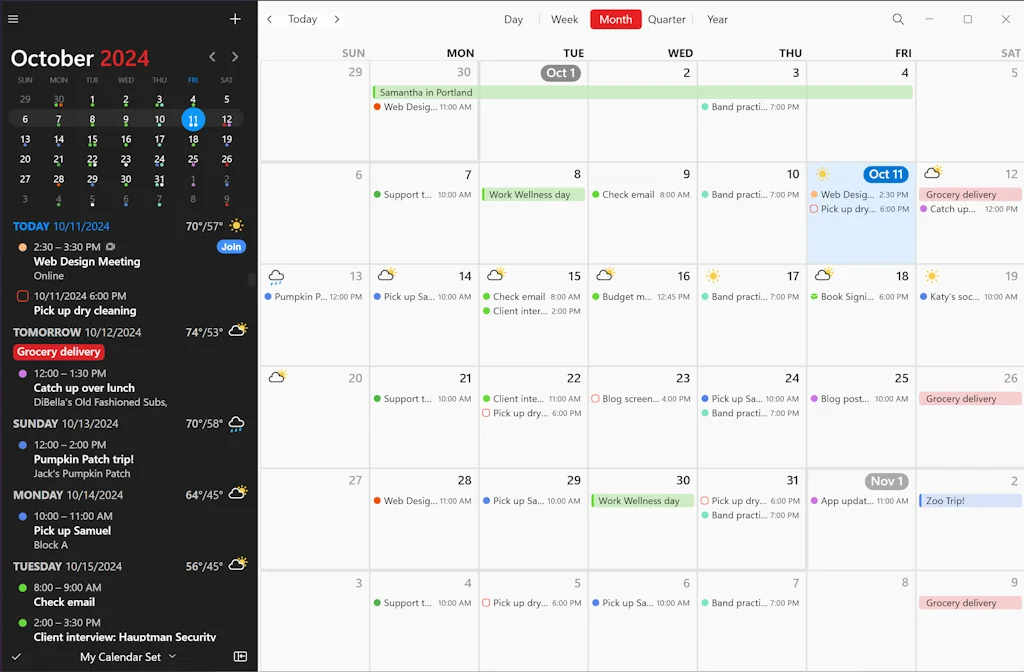Click the rain cloud icon on October 13
This screenshot has height=672, width=1024.
pyautogui.click(x=276, y=277)
